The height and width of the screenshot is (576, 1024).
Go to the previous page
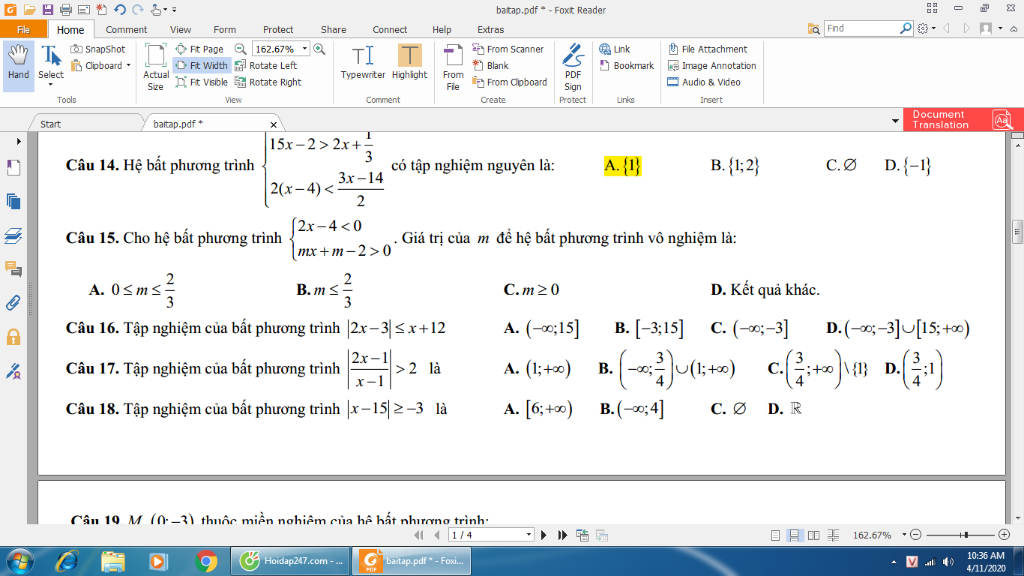(436, 535)
